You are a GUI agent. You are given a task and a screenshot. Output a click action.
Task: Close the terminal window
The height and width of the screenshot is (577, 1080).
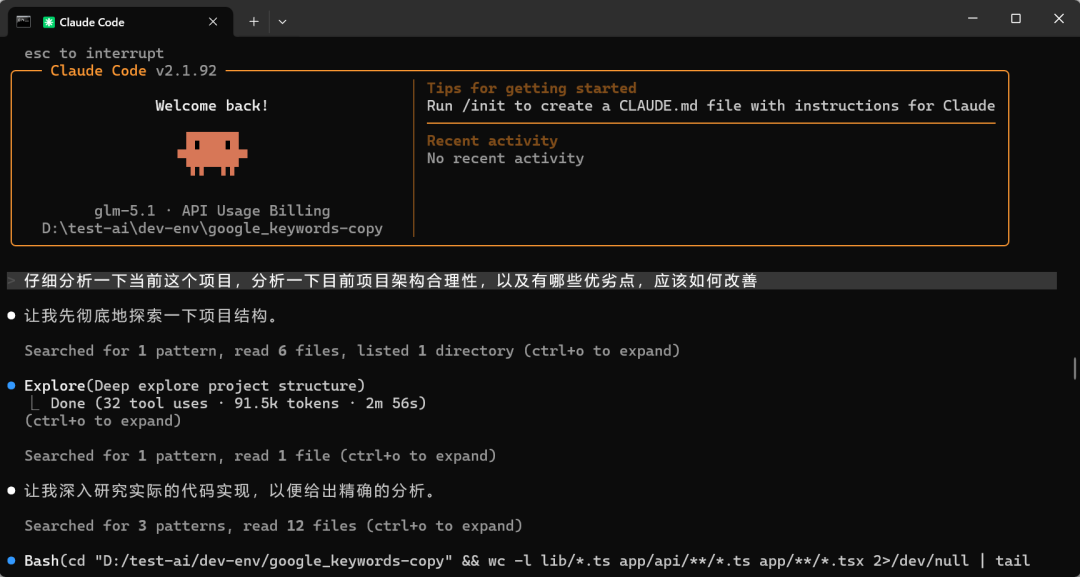click(1059, 19)
